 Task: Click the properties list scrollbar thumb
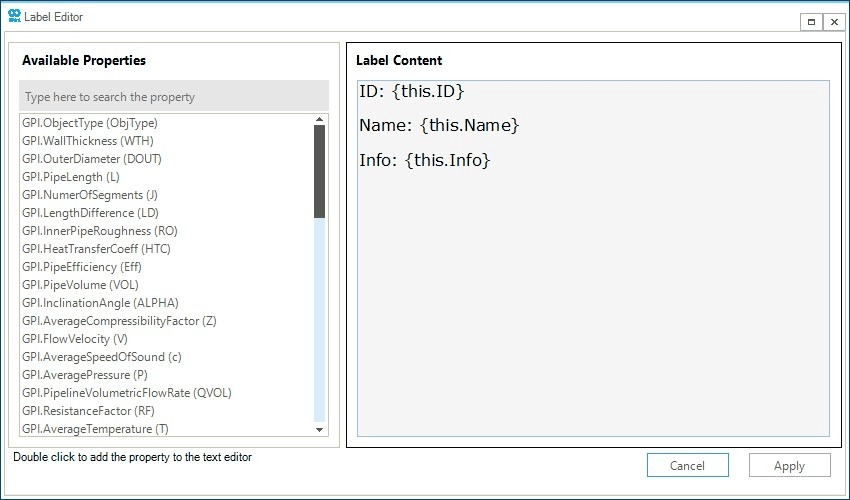(319, 171)
